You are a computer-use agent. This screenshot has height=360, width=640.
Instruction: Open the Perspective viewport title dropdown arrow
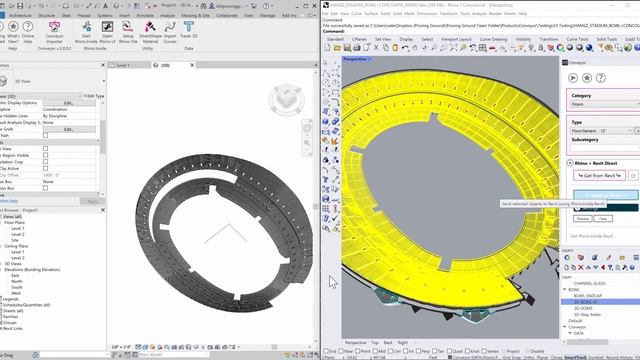tap(370, 59)
